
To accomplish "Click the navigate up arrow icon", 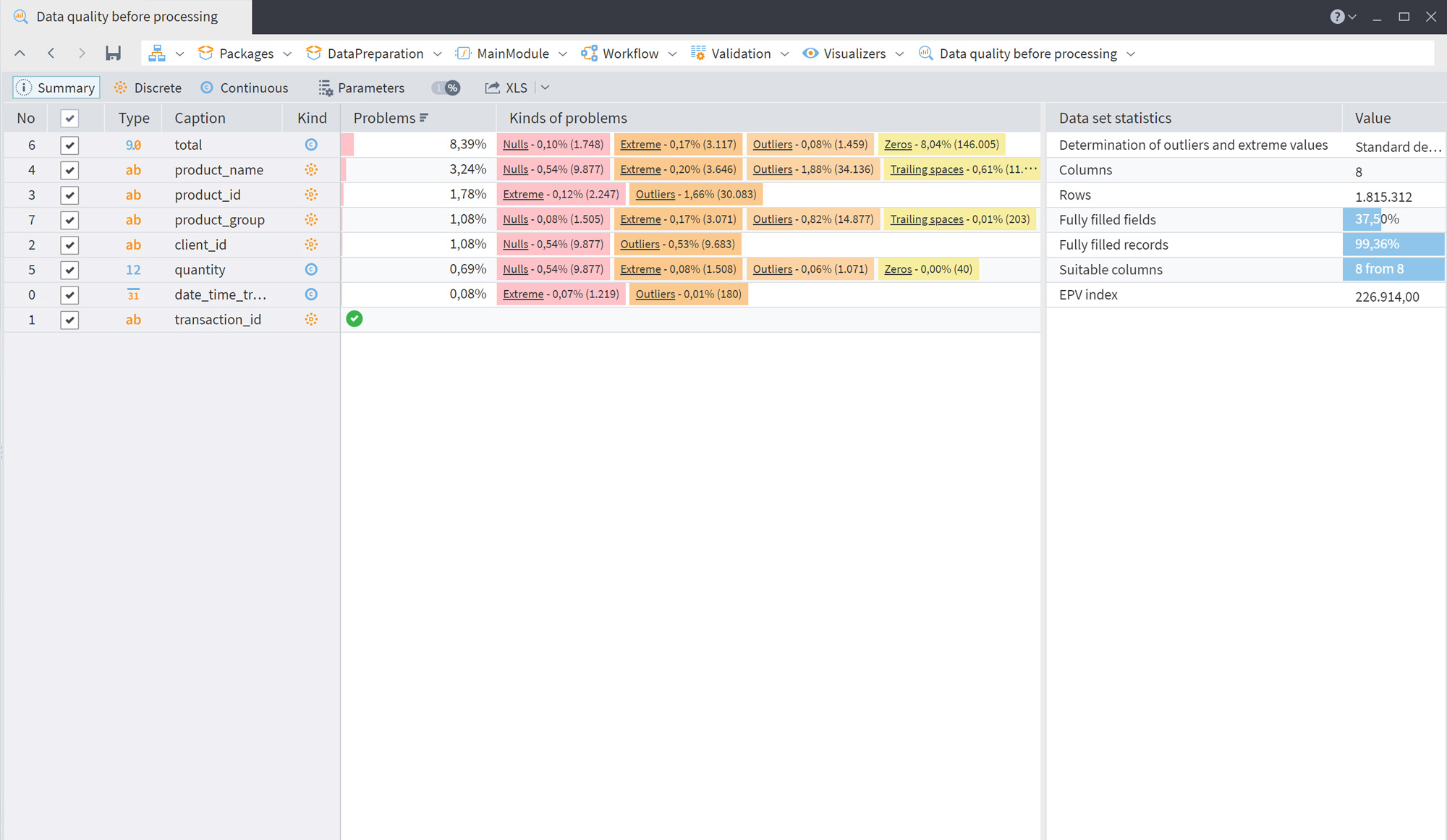I will pyautogui.click(x=20, y=54).
